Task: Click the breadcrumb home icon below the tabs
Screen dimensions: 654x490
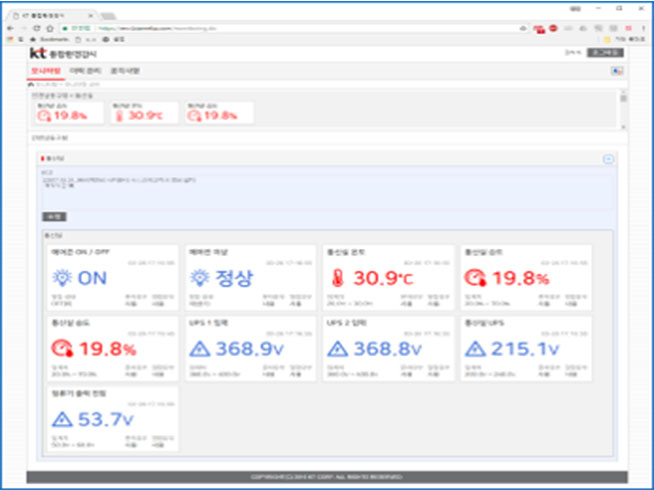Action: (31, 84)
